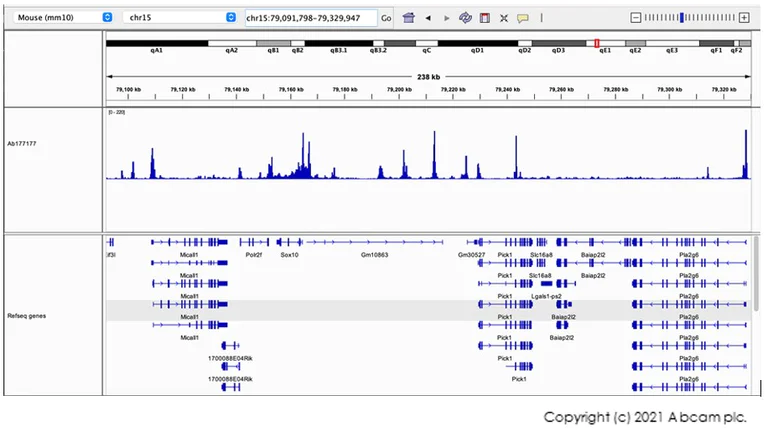Go forward with the right arrow icon

[x=447, y=18]
